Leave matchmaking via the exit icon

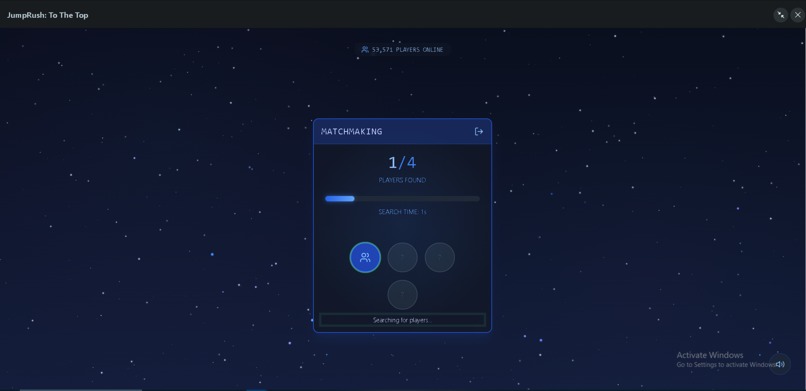coord(479,132)
